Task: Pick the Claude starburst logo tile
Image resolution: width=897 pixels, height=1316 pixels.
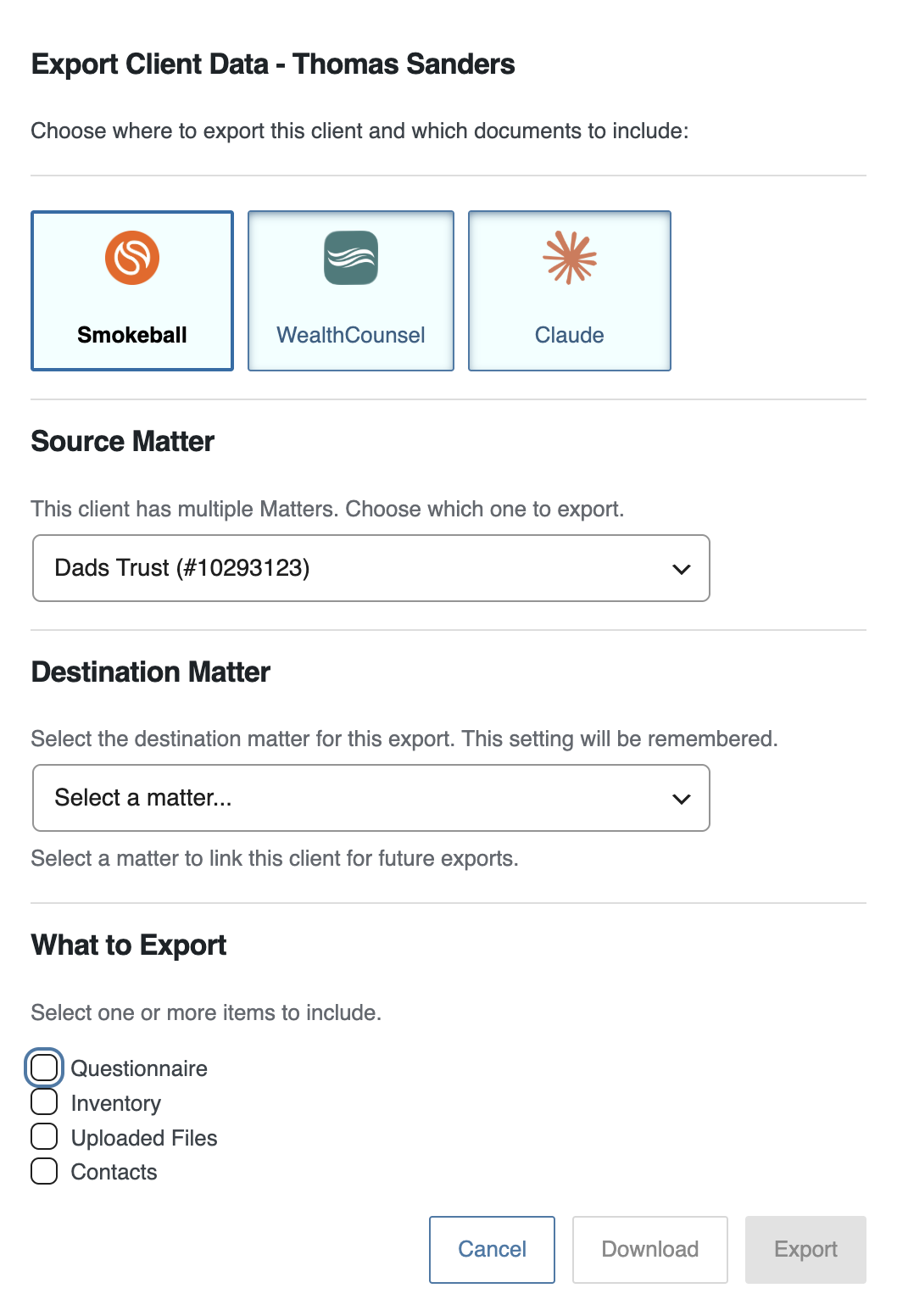Action: click(x=570, y=291)
